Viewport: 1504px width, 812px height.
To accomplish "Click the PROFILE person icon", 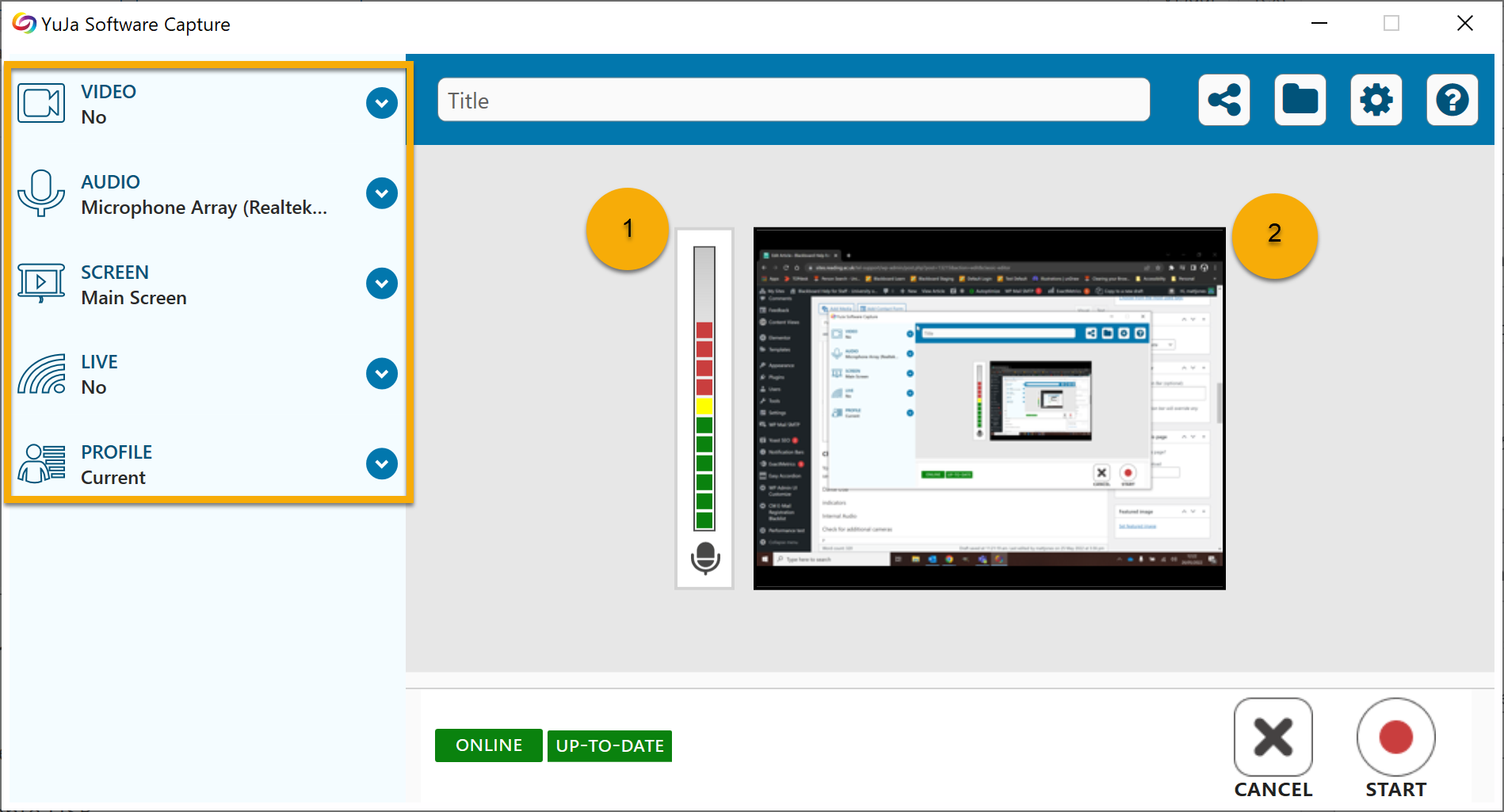I will (x=41, y=464).
